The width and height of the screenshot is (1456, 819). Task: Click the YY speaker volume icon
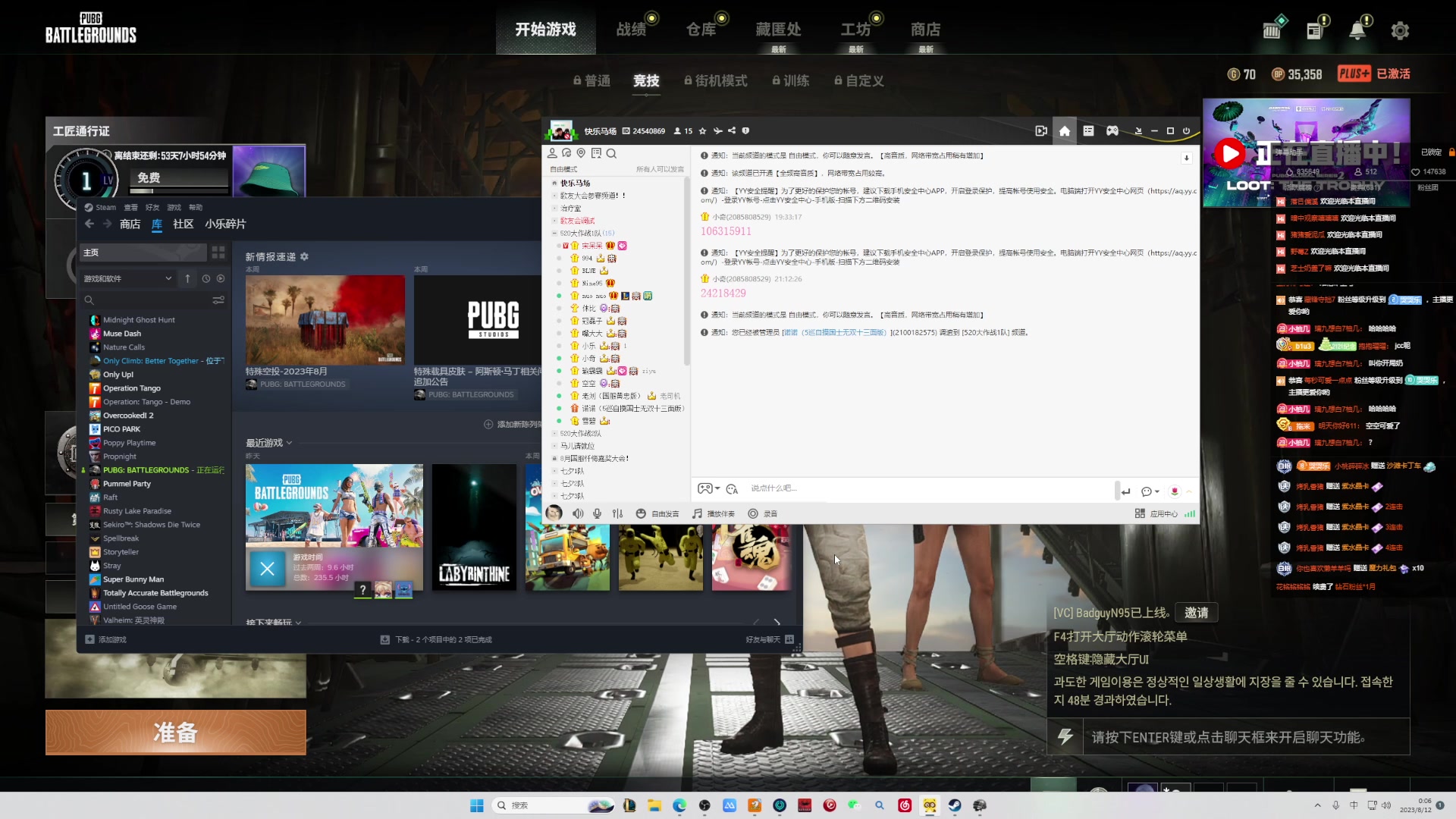point(578,513)
